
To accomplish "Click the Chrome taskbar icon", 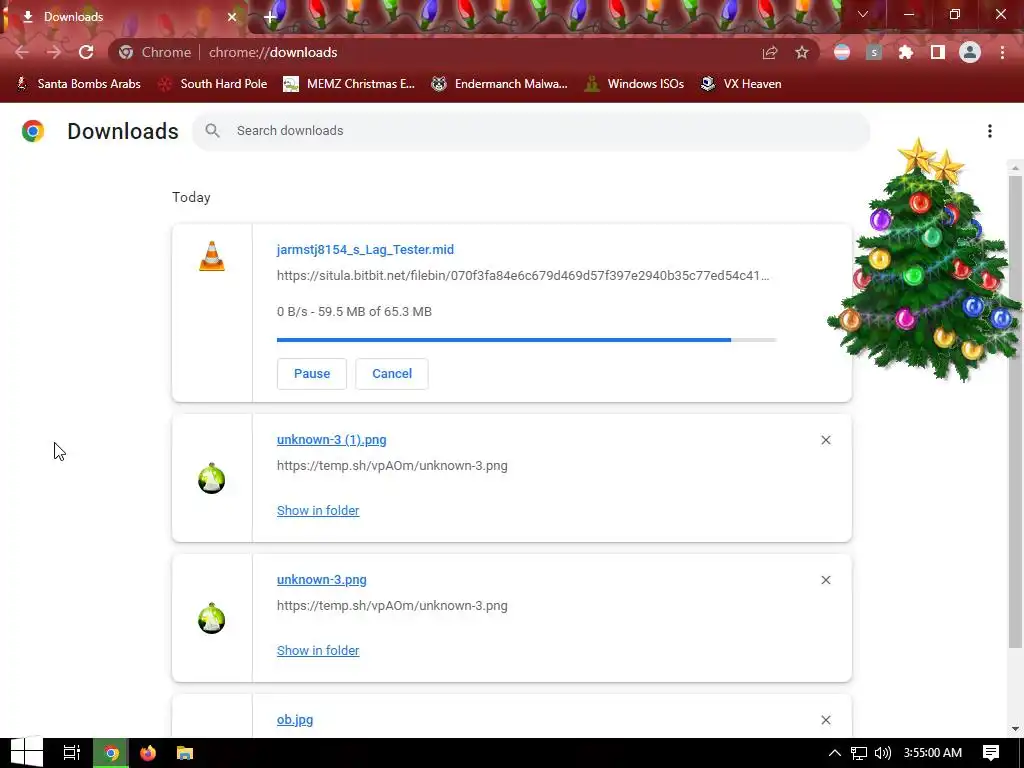I will point(111,753).
